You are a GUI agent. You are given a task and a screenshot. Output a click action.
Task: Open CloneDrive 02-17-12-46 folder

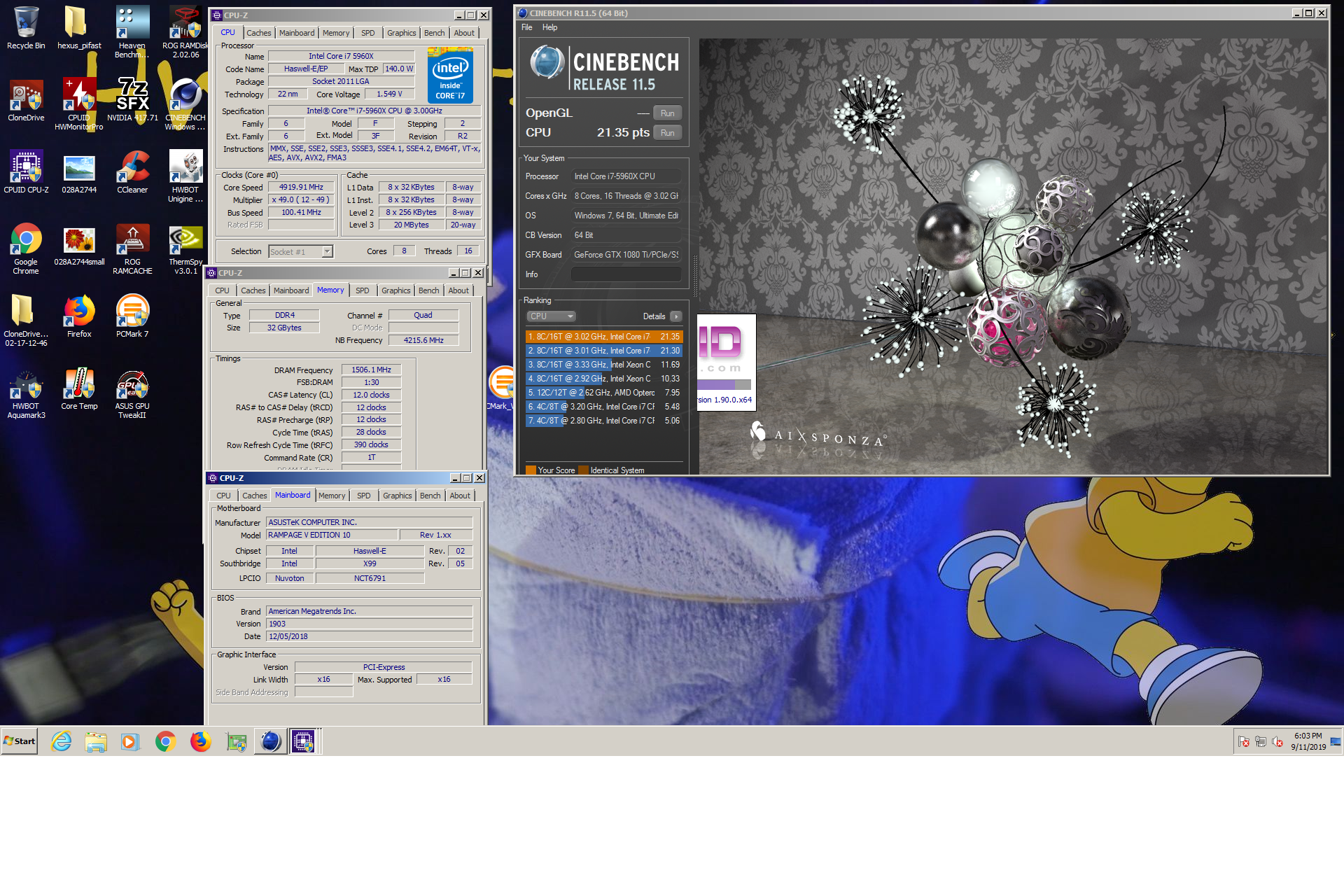pos(26,320)
